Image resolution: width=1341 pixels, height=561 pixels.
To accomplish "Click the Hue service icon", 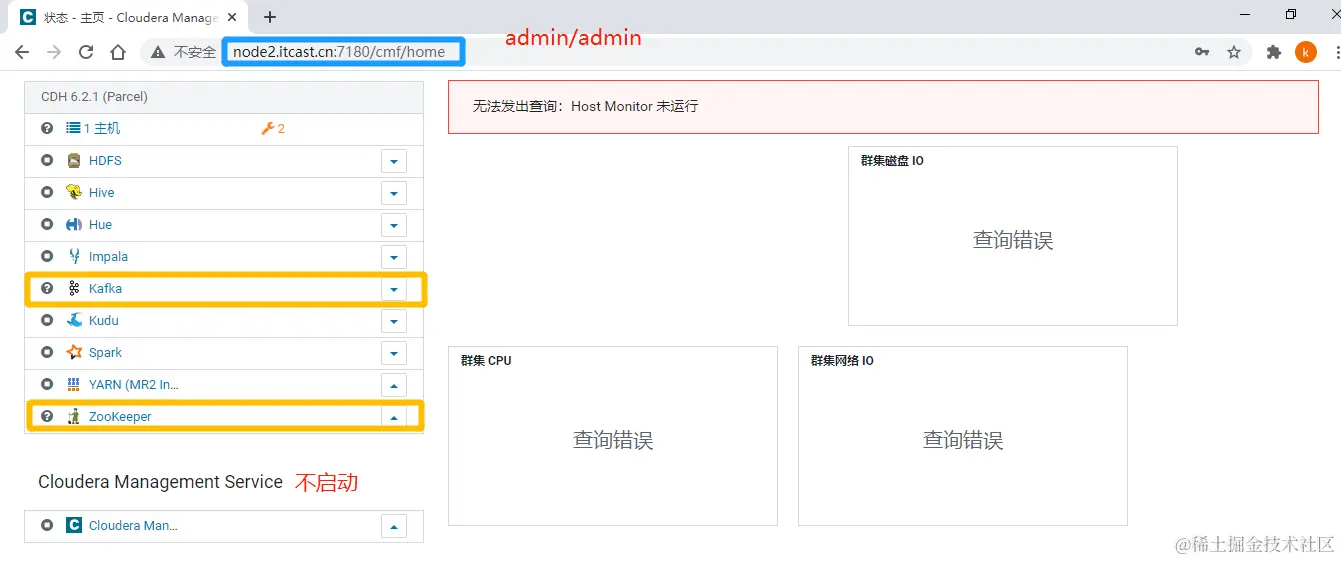I will click(x=74, y=225).
